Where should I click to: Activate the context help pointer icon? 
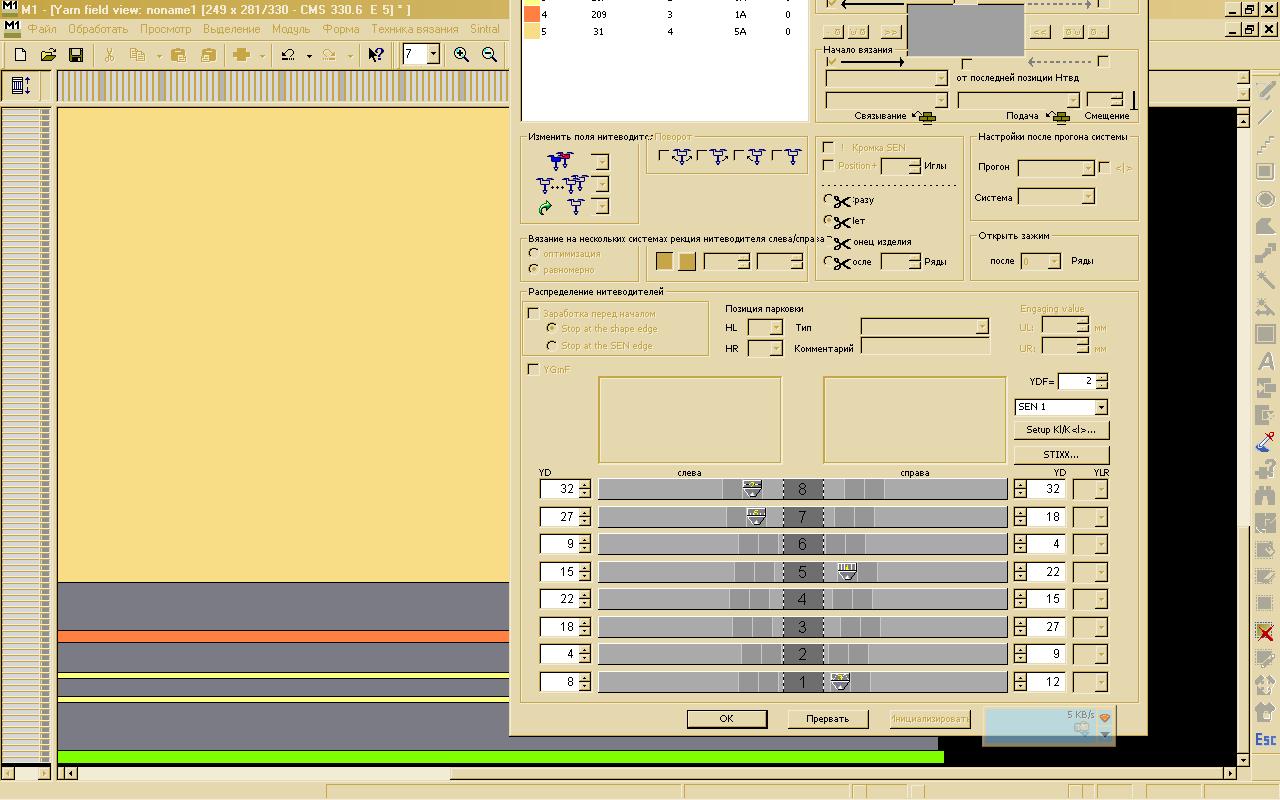376,55
